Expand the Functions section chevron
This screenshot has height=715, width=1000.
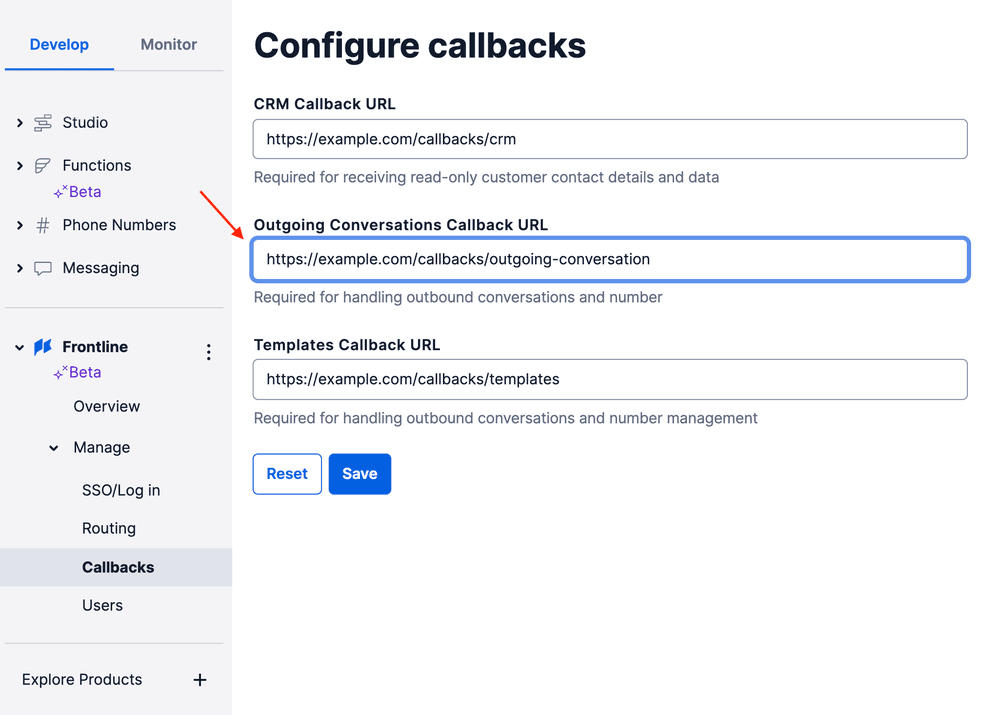point(20,166)
